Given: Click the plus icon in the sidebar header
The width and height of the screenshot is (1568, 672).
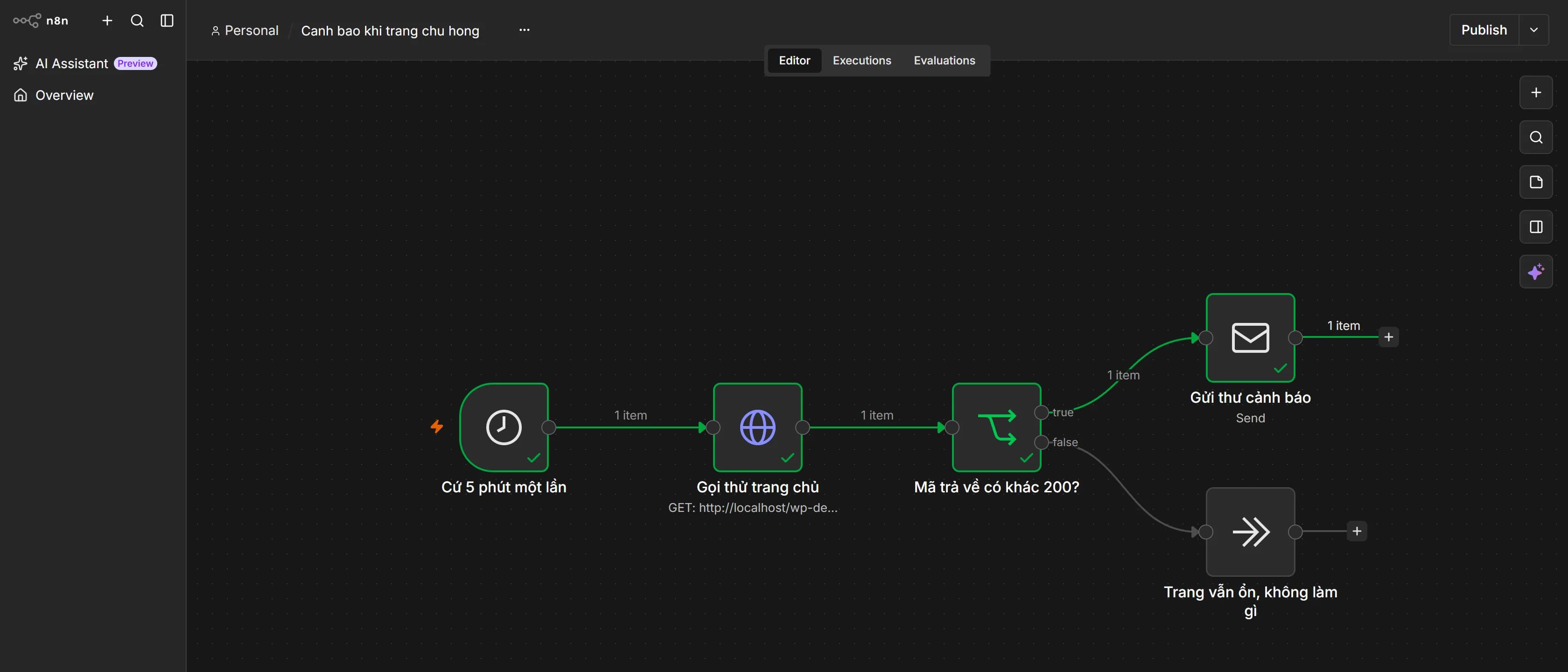Looking at the screenshot, I should (x=107, y=21).
